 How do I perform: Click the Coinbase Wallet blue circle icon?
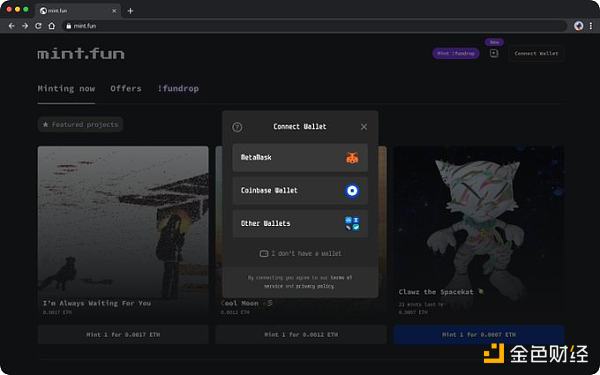(x=352, y=191)
